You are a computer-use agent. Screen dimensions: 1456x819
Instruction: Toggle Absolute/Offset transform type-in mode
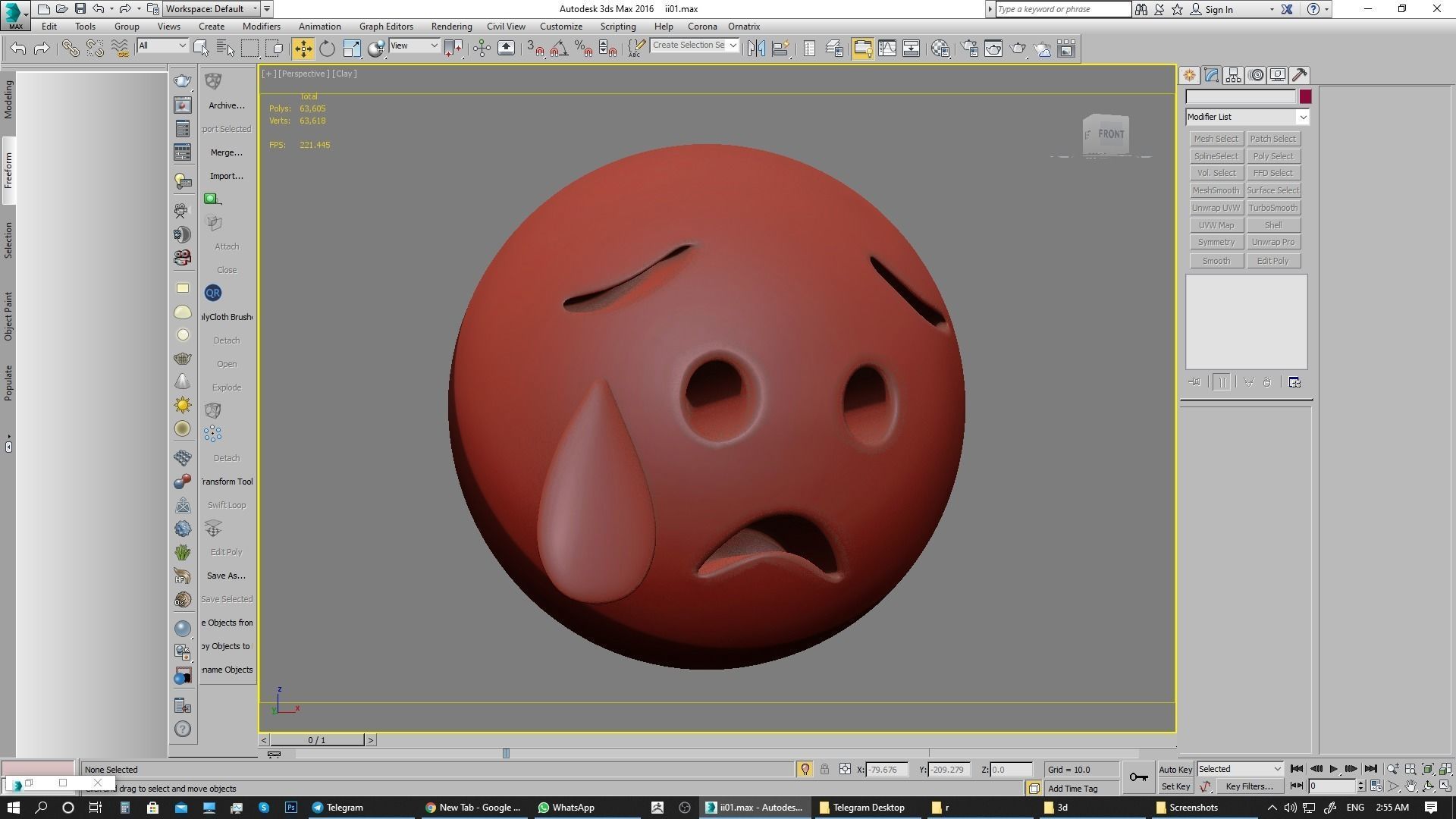pos(845,769)
